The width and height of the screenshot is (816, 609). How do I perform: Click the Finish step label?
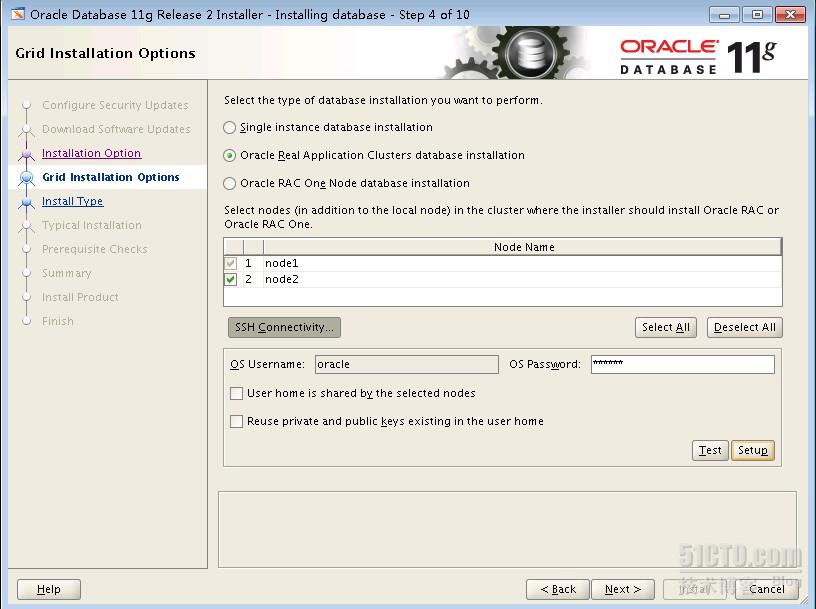[x=58, y=321]
